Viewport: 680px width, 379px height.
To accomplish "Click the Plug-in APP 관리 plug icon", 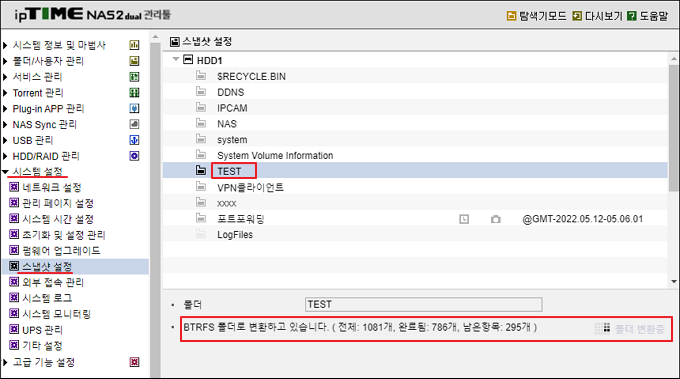I will tap(134, 108).
